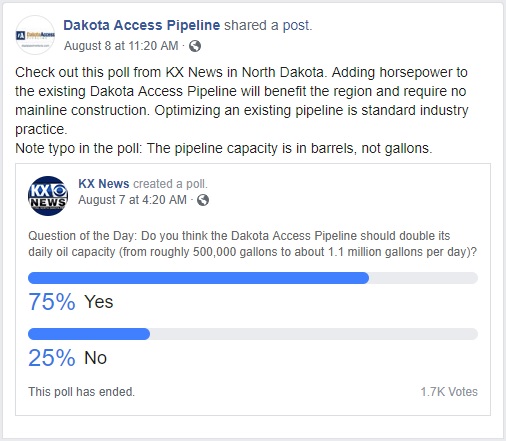Viewport: 506px width, 441px height.
Task: Click the 'This poll has ended' notice
Action: [x=81, y=392]
